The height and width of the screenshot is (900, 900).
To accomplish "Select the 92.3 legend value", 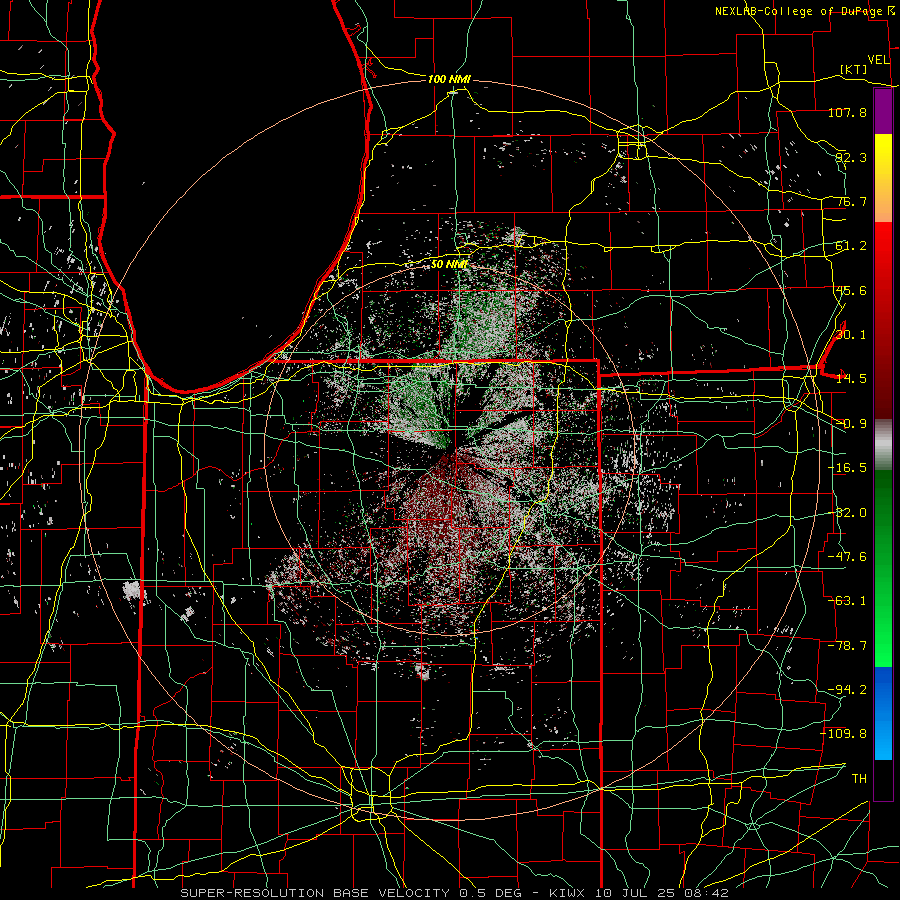I will pos(851,157).
